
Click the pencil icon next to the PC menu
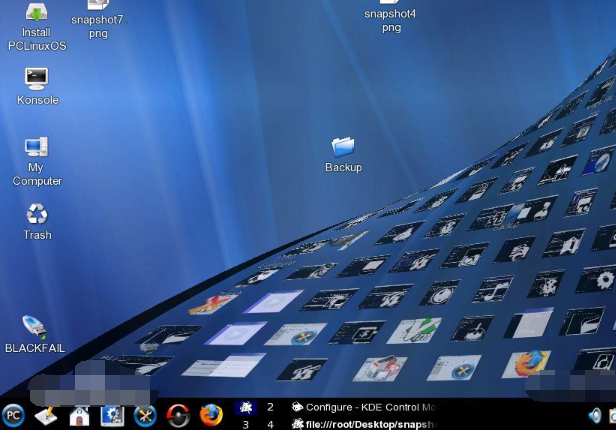(x=46, y=415)
